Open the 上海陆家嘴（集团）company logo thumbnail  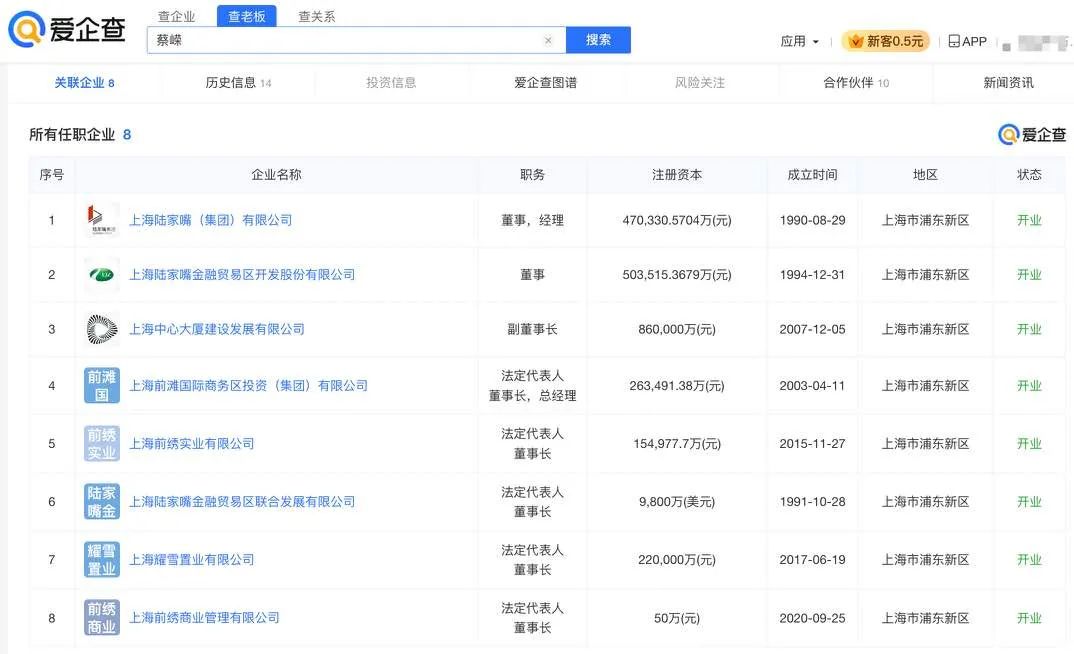(102, 220)
